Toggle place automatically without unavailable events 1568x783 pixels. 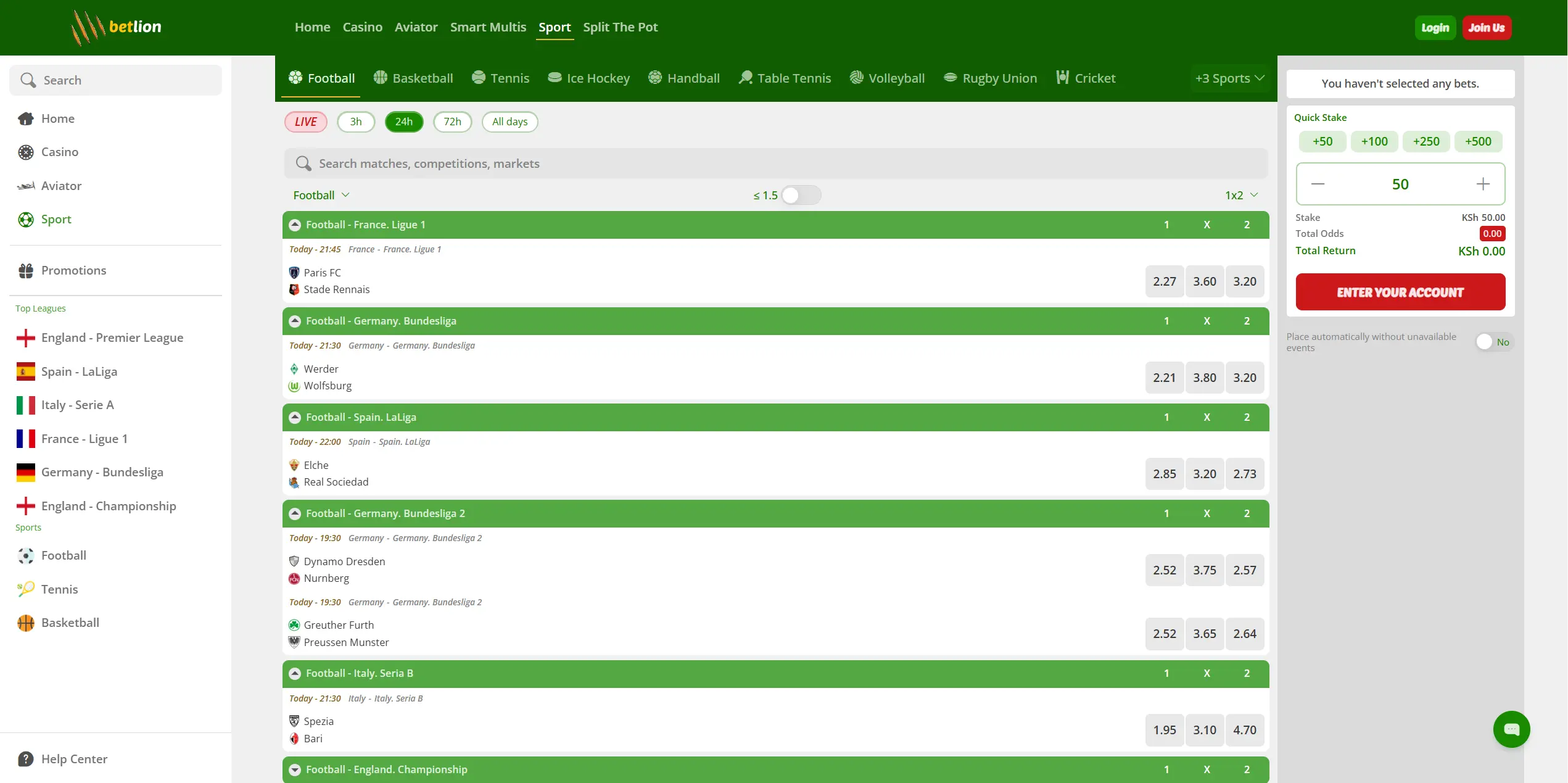click(x=1493, y=342)
